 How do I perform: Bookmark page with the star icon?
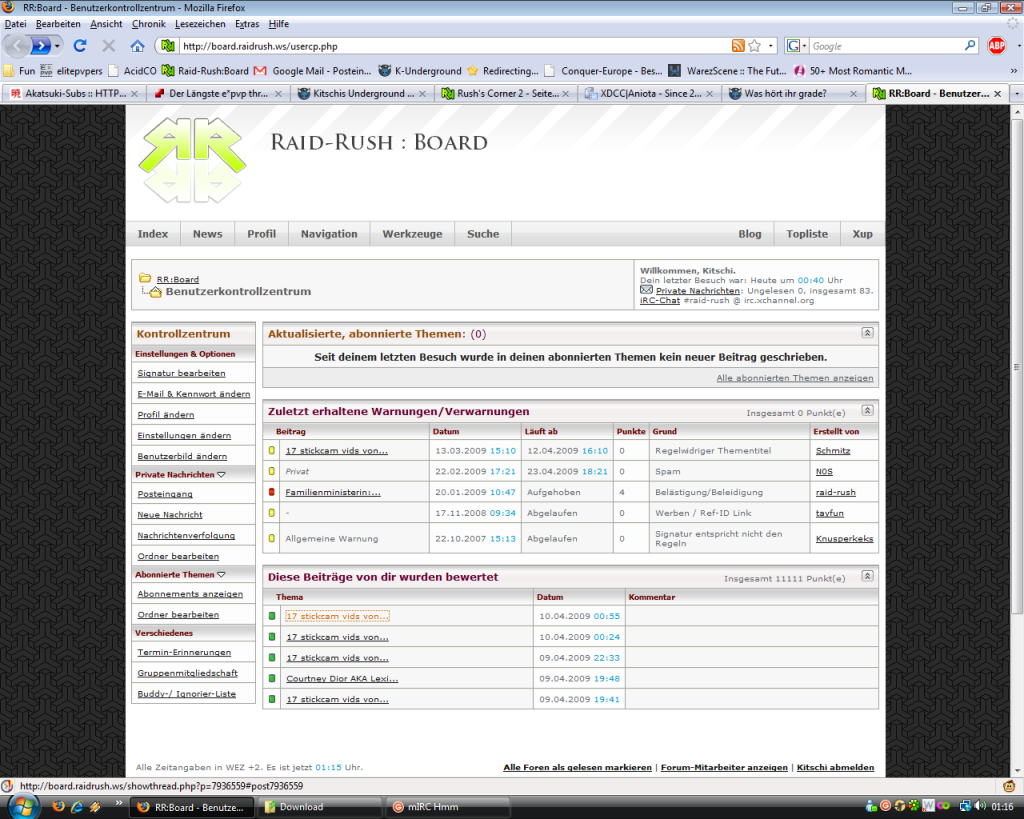pyautogui.click(x=755, y=46)
